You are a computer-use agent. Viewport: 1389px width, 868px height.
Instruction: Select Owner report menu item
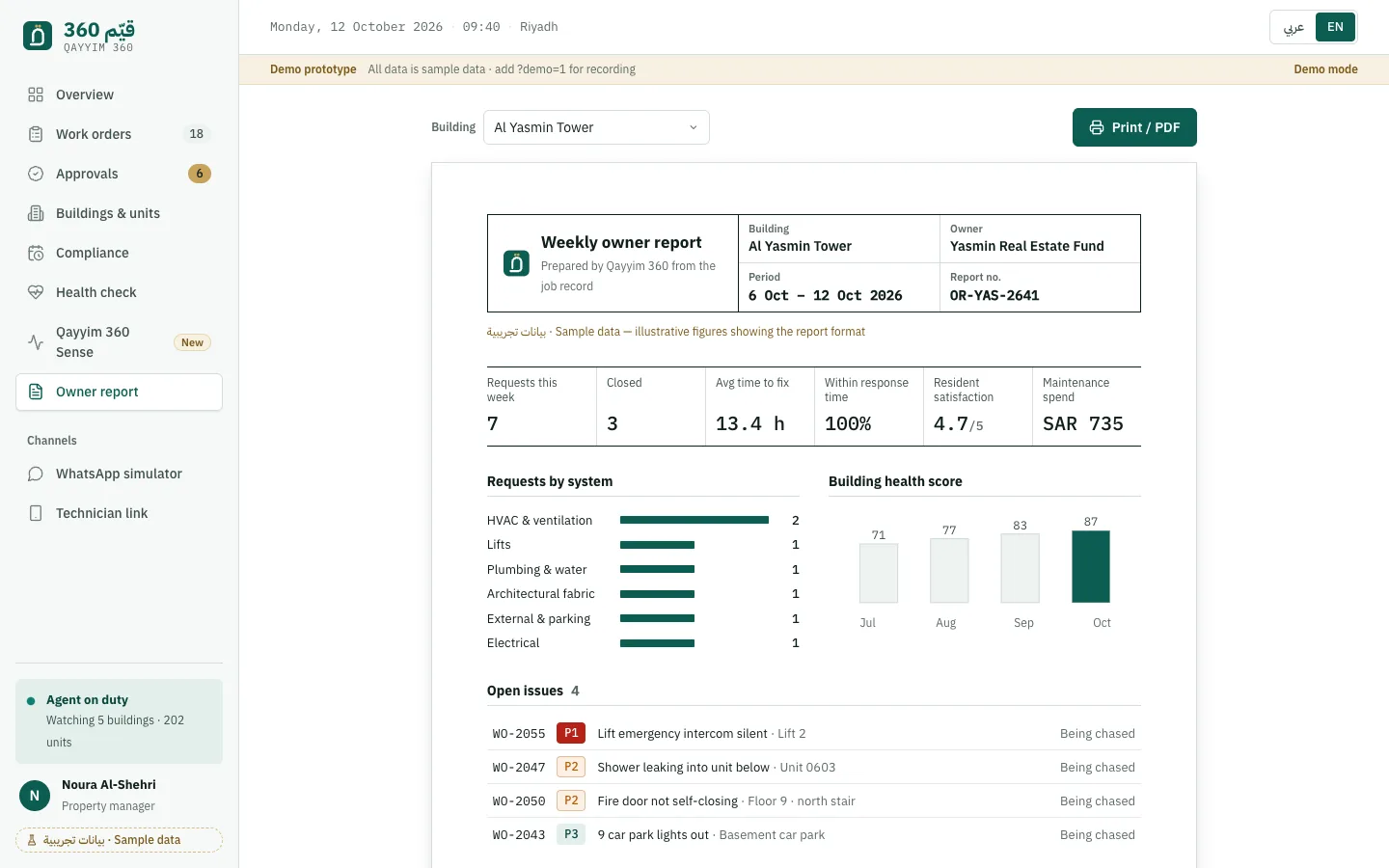[x=120, y=392]
